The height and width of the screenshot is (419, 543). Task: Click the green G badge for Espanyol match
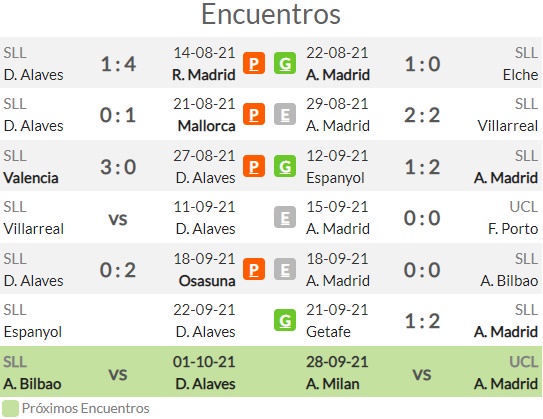click(285, 166)
